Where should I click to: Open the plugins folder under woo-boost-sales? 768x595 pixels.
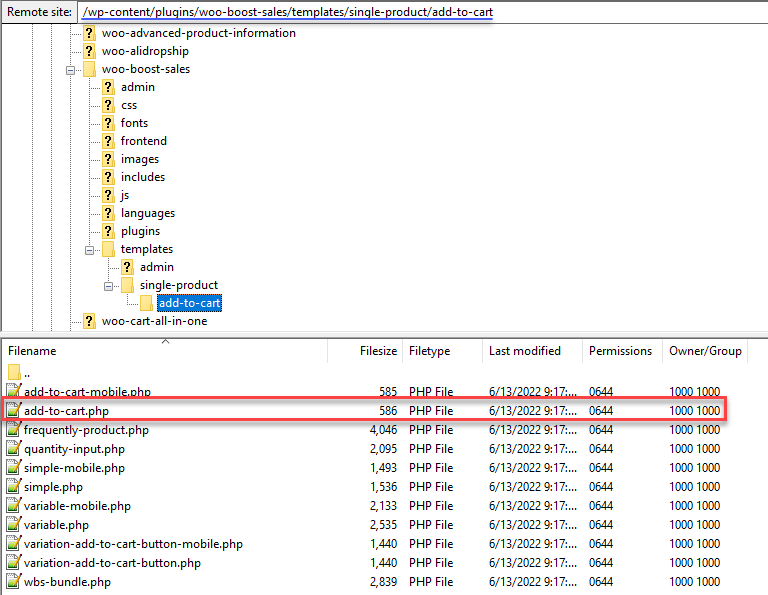coord(140,231)
